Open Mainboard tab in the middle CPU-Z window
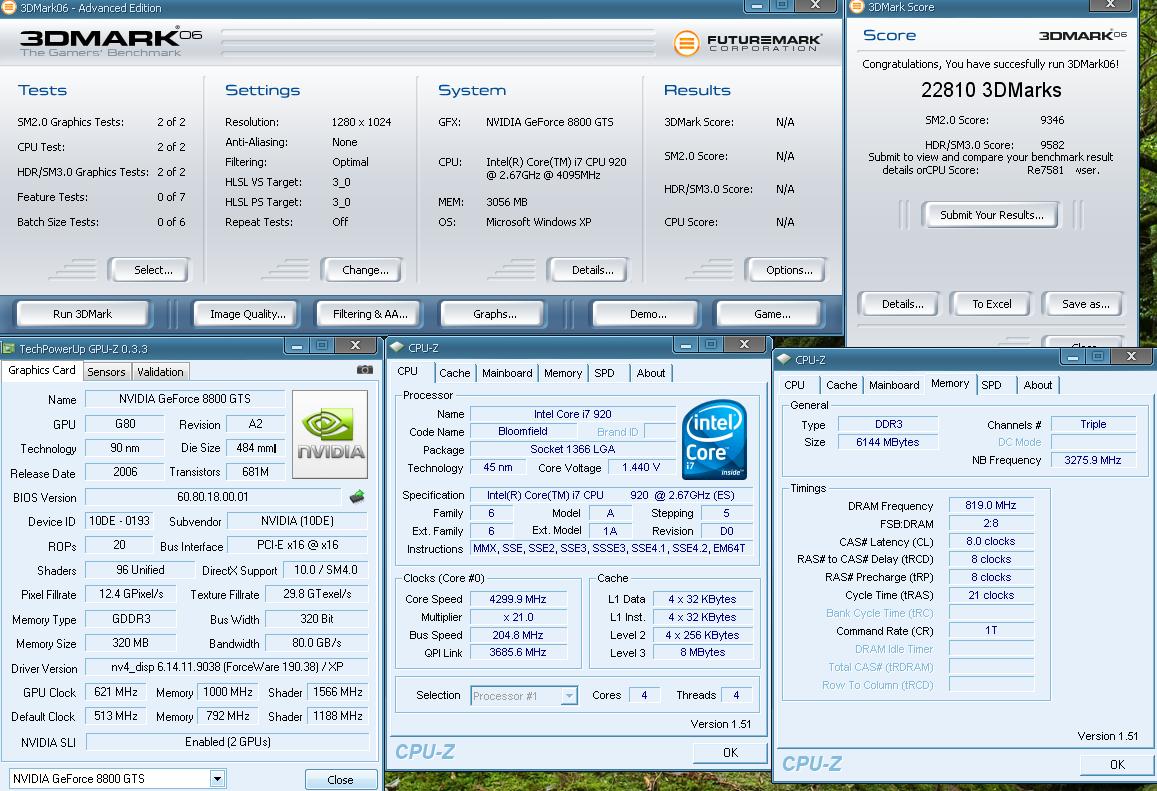This screenshot has height=791, width=1157. [507, 373]
